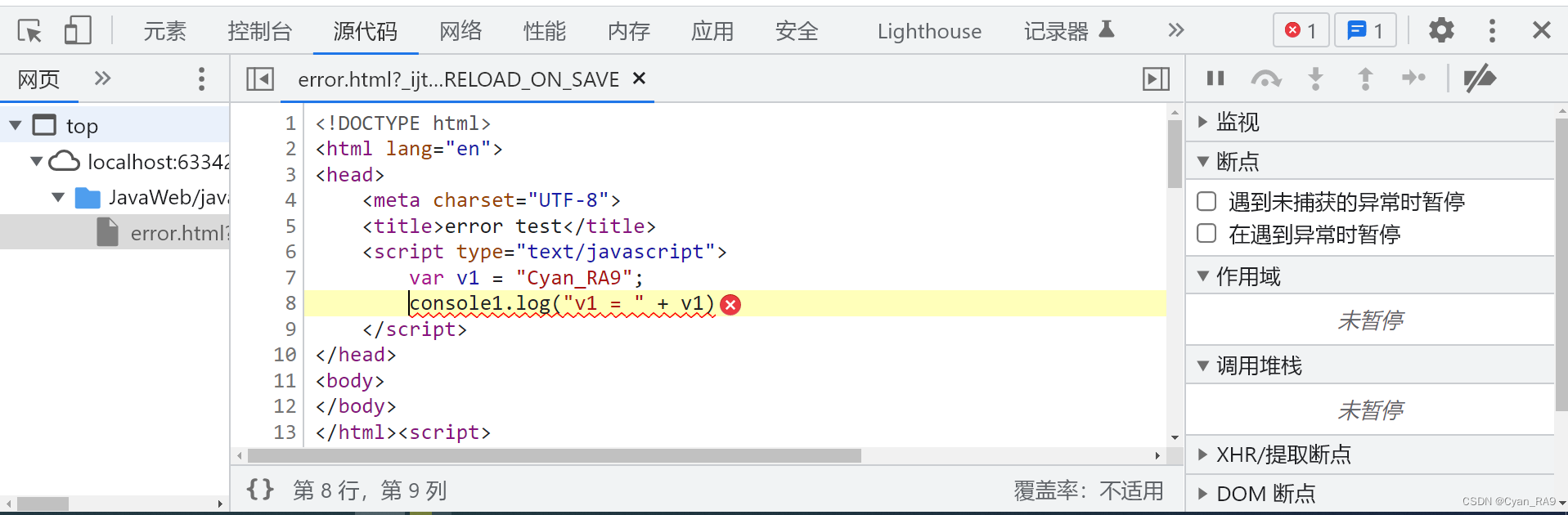Click the step over next function call icon
Image resolution: width=1568 pixels, height=515 pixels.
[1266, 78]
